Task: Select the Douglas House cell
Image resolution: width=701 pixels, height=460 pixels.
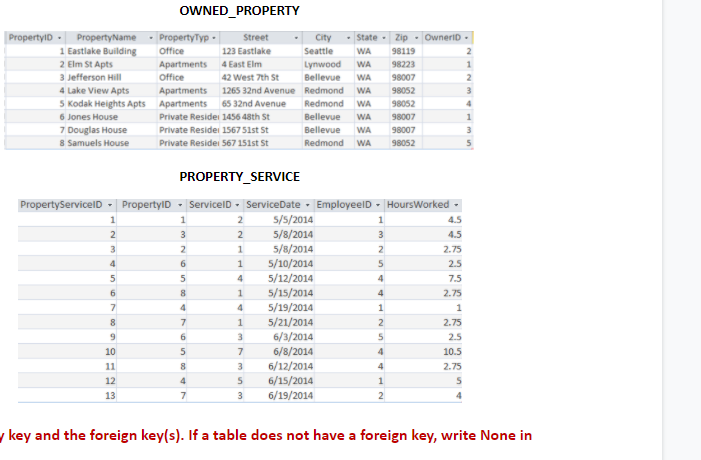Action: tap(111, 130)
